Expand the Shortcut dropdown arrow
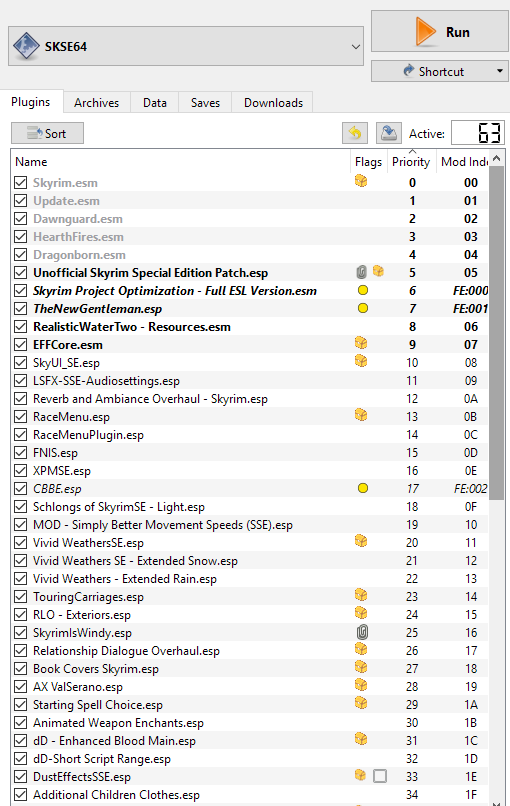This screenshot has height=806, width=510. tap(500, 71)
